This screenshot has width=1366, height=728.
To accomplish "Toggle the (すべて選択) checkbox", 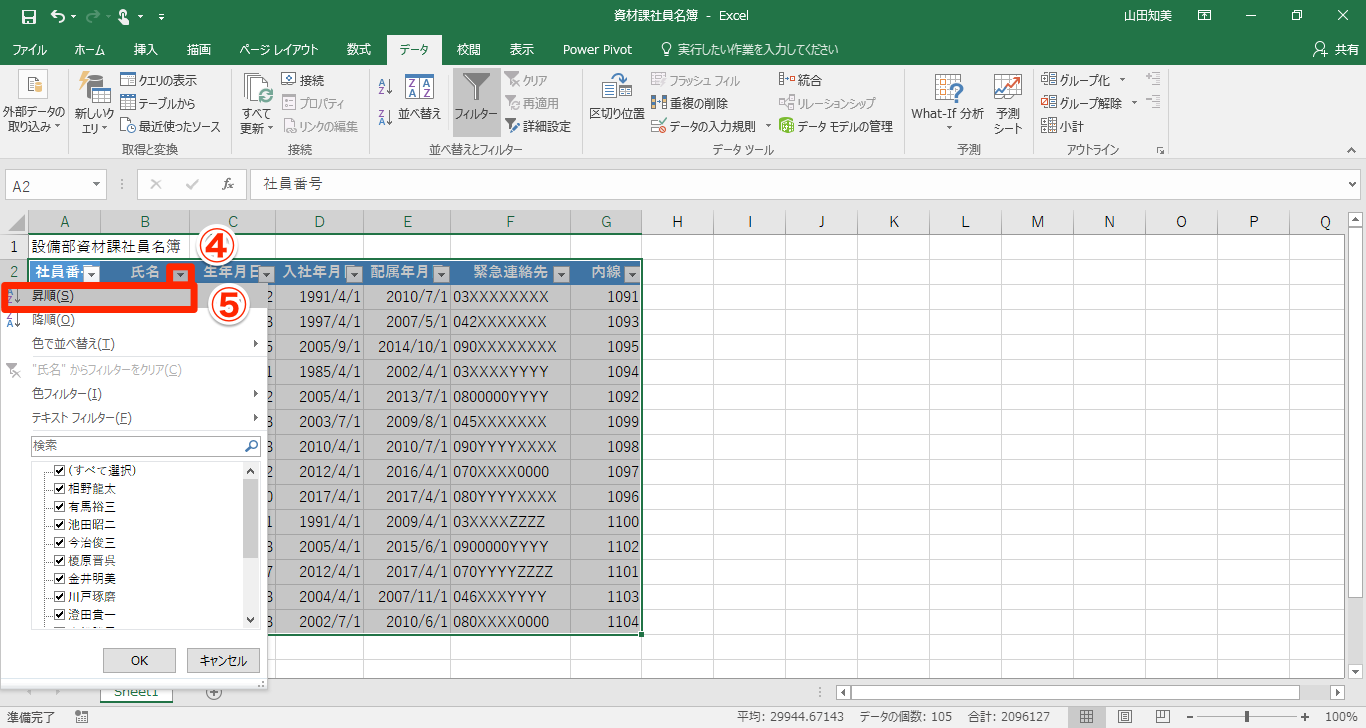I will click(x=60, y=470).
